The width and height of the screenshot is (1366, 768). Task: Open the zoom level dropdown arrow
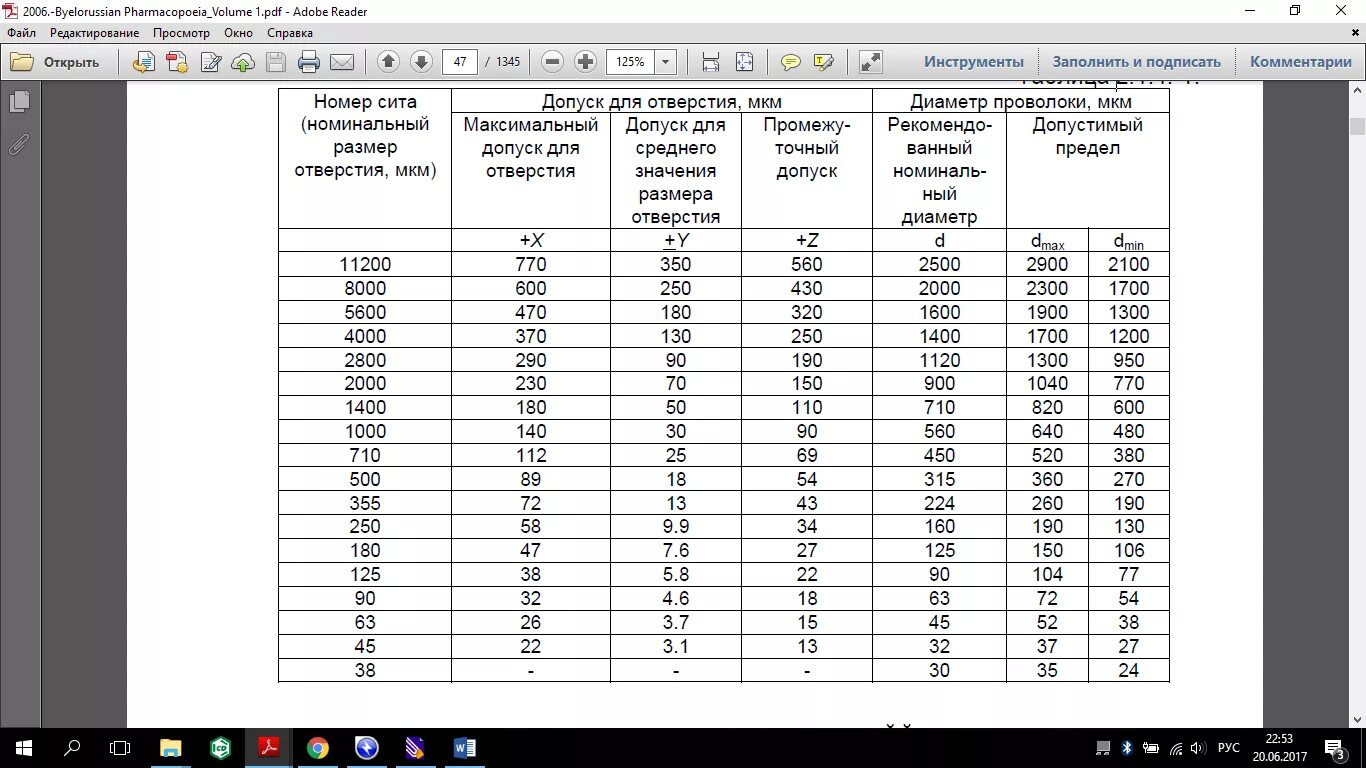tap(666, 62)
